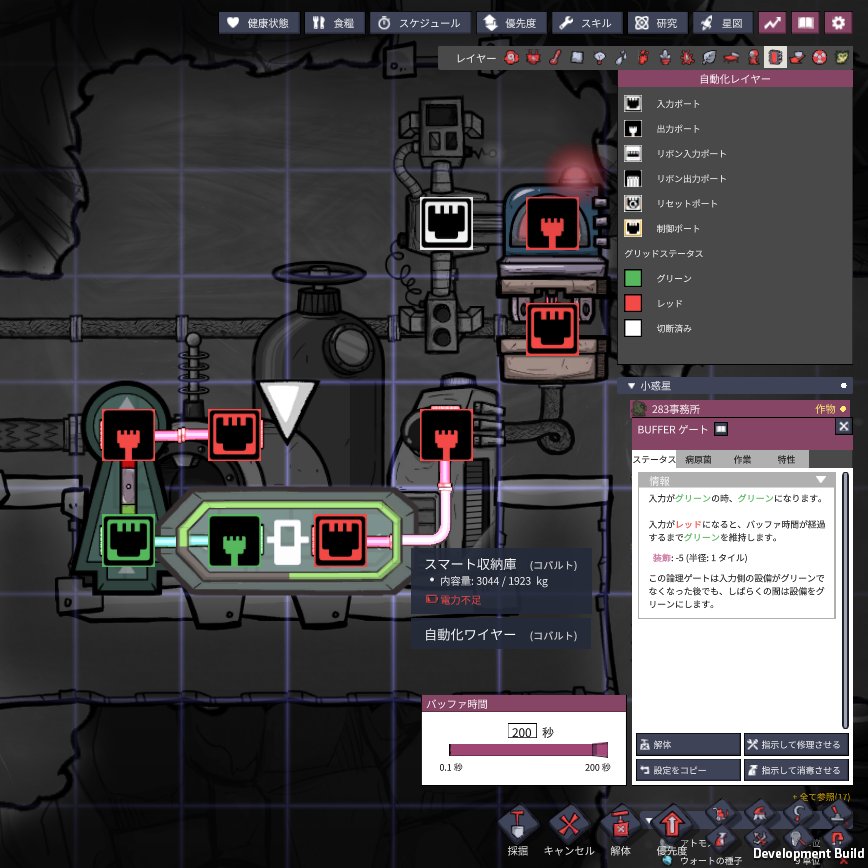Toggle the Radiation overlay layer
The image size is (868, 868).
819,57
